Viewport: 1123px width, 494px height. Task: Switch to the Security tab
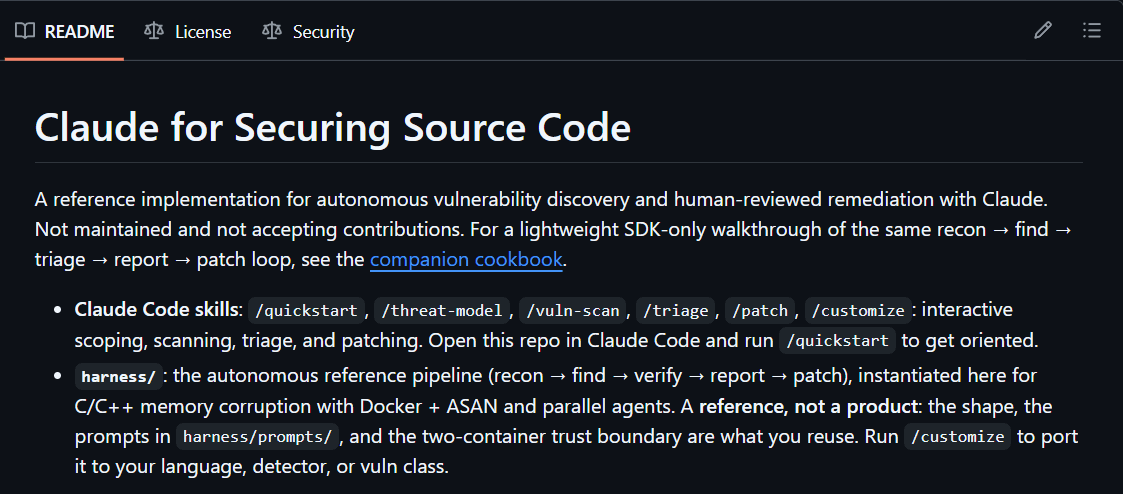[x=308, y=32]
